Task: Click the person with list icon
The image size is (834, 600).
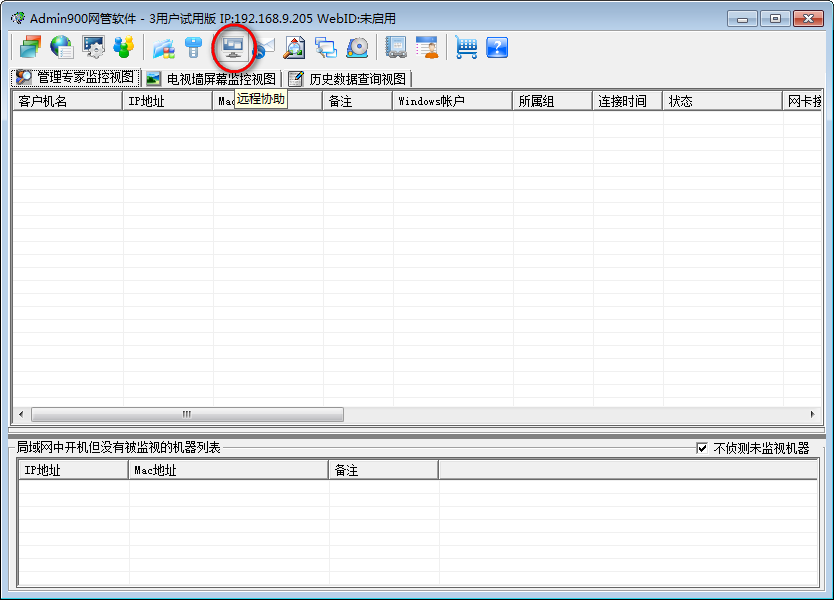Action: pos(427,47)
